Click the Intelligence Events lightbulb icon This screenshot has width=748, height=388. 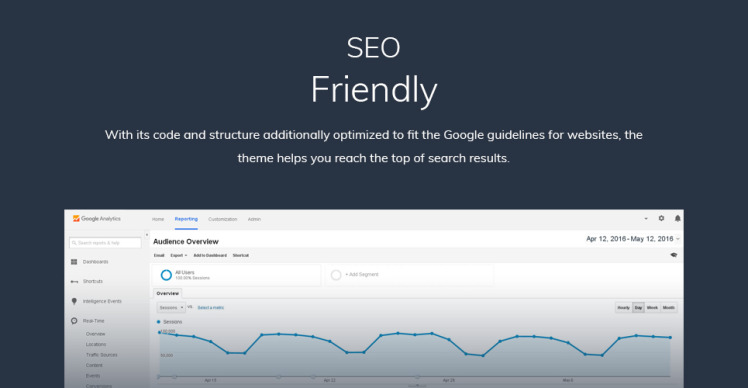(x=74, y=301)
